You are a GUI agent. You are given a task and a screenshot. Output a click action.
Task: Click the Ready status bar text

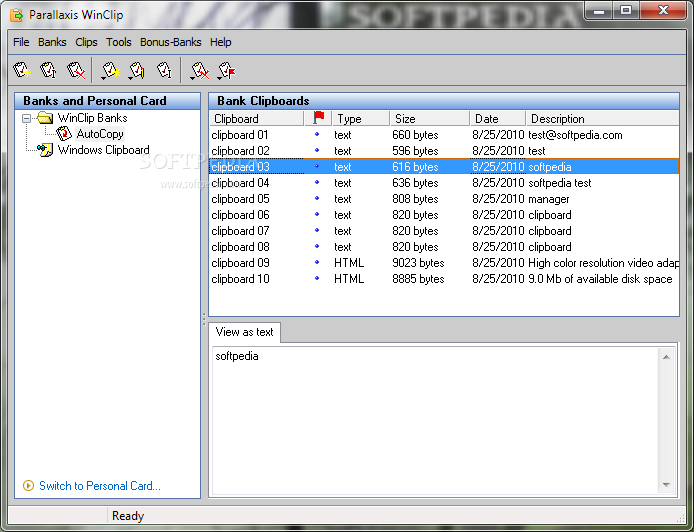coord(128,516)
